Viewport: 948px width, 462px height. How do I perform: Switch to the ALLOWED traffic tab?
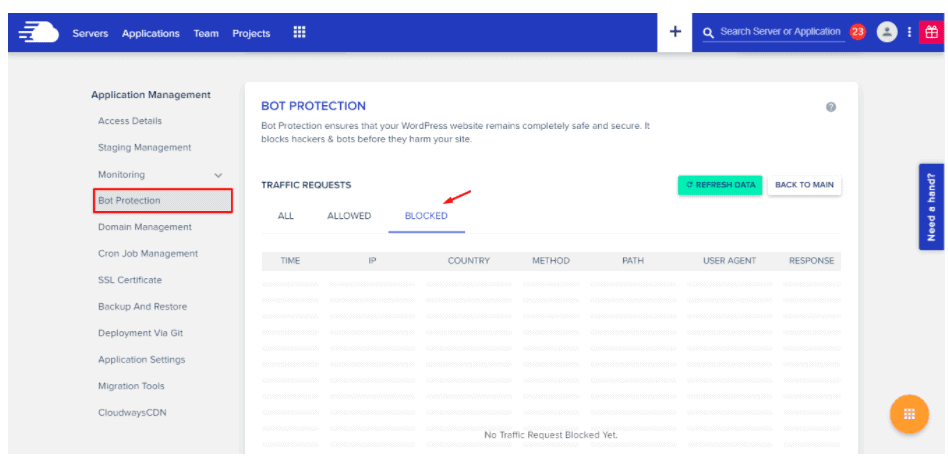(x=349, y=216)
